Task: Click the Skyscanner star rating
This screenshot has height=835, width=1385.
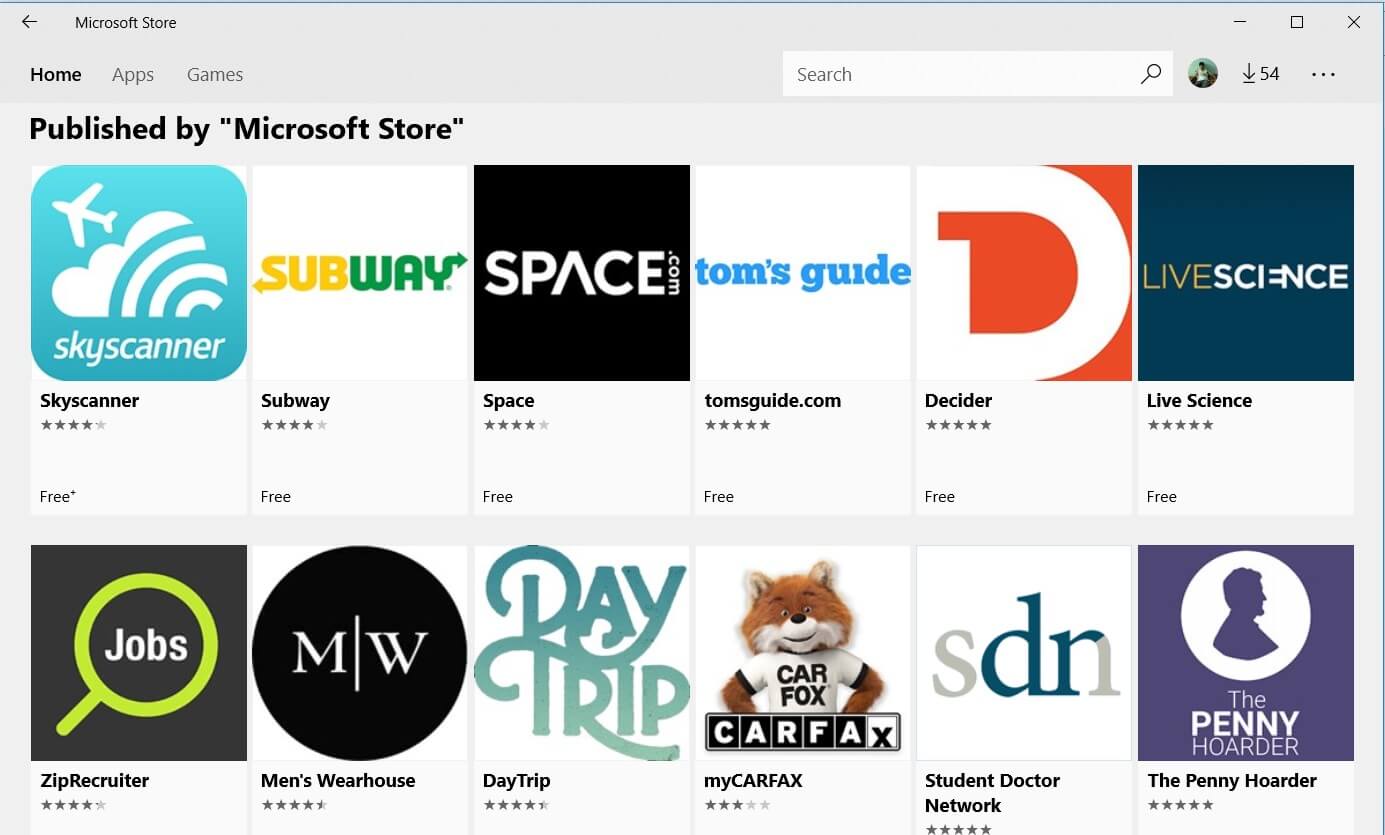Action: point(73,425)
